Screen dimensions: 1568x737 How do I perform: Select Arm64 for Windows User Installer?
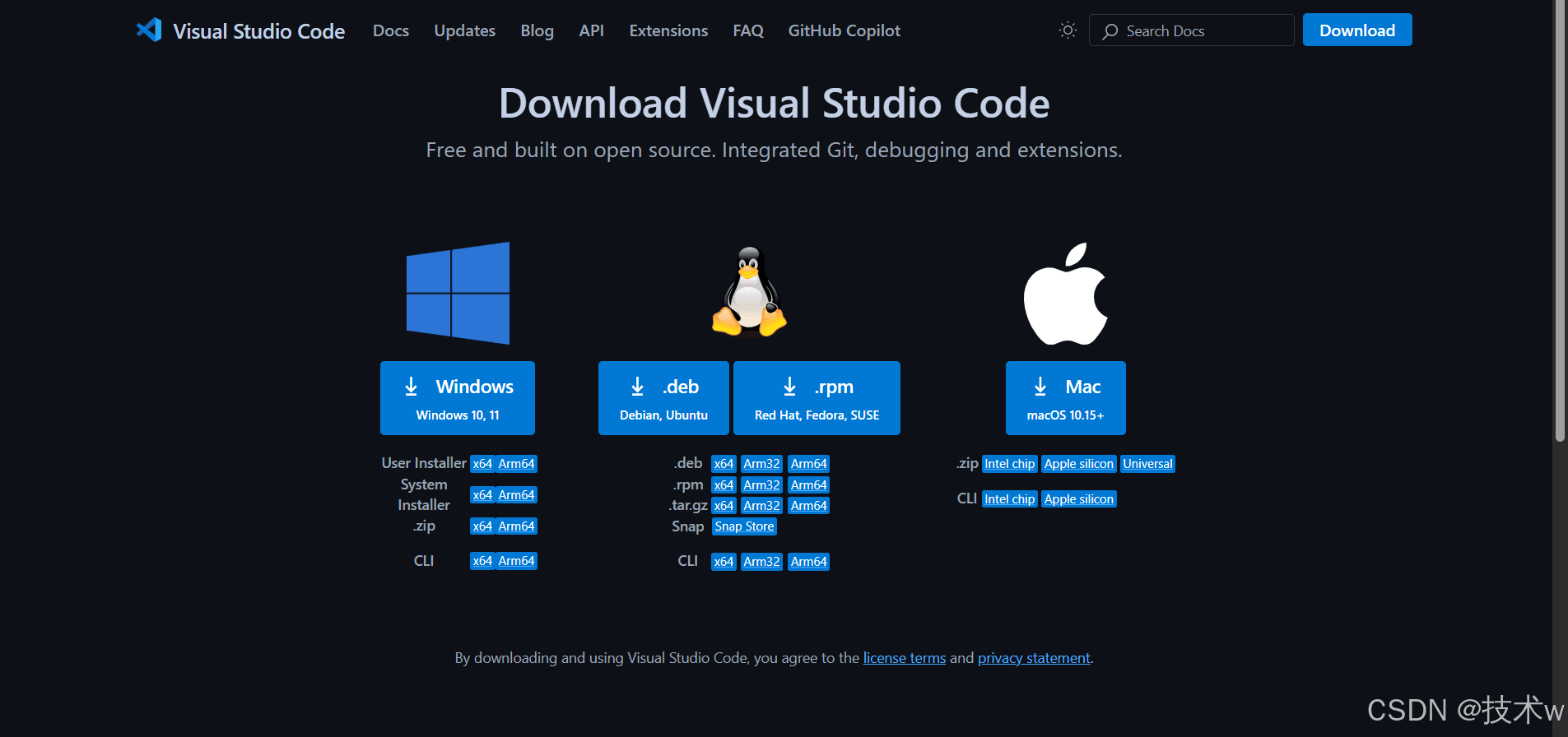click(516, 464)
